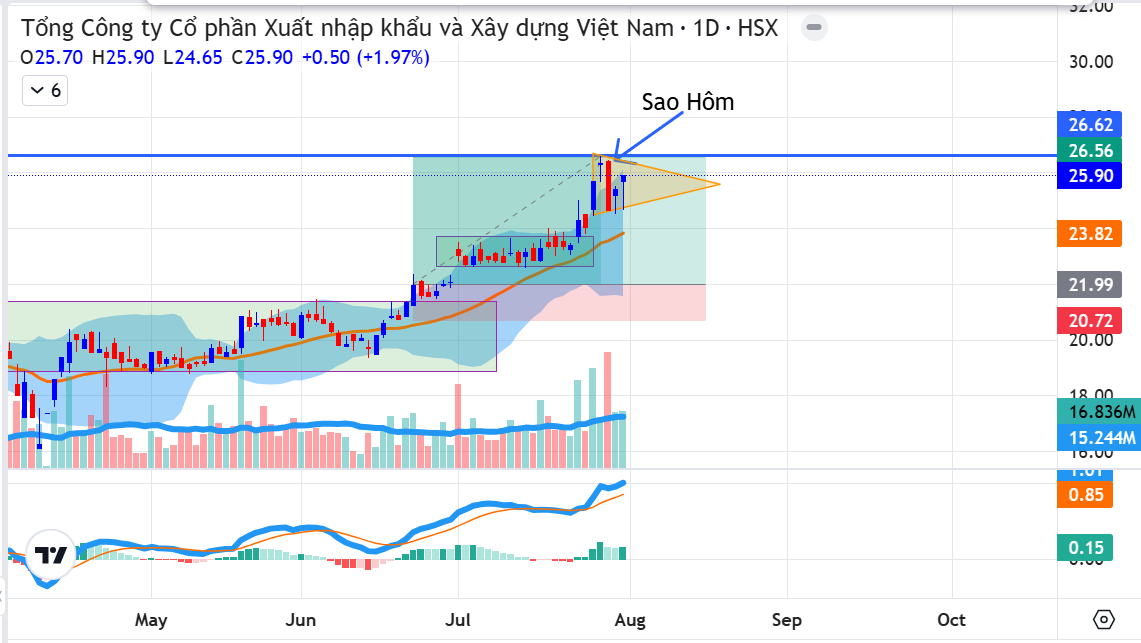This screenshot has width=1141, height=643.
Task: Click the Oct label on time axis
Action: (x=951, y=620)
